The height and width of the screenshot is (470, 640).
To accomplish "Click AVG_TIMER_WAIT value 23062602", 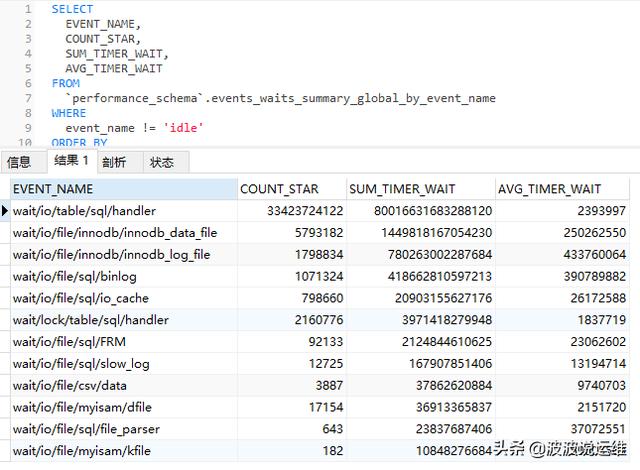I will pyautogui.click(x=598, y=342).
